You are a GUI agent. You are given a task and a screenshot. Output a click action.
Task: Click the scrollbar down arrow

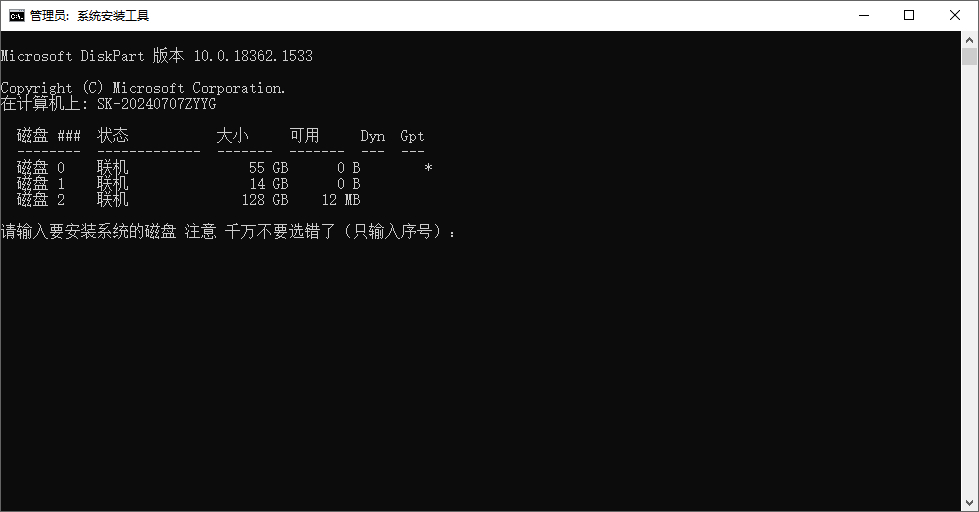click(969, 503)
